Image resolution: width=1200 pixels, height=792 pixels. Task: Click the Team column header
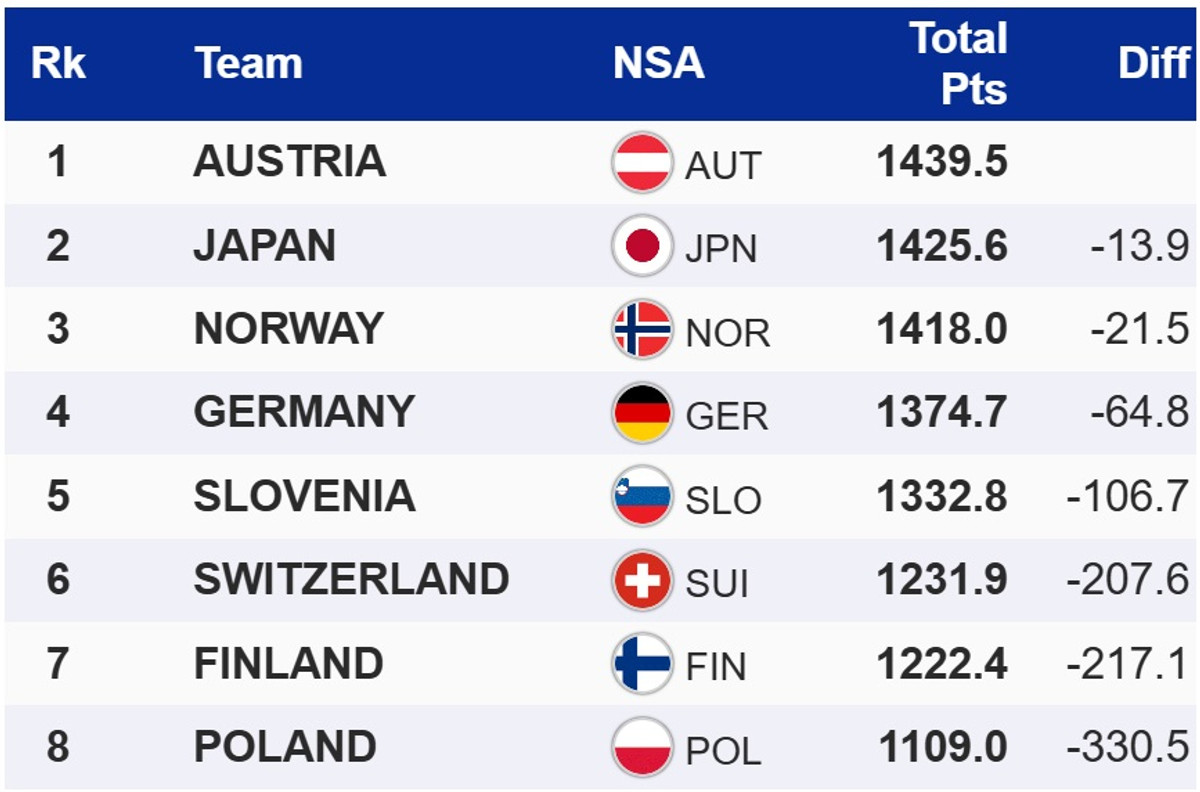coord(248,64)
